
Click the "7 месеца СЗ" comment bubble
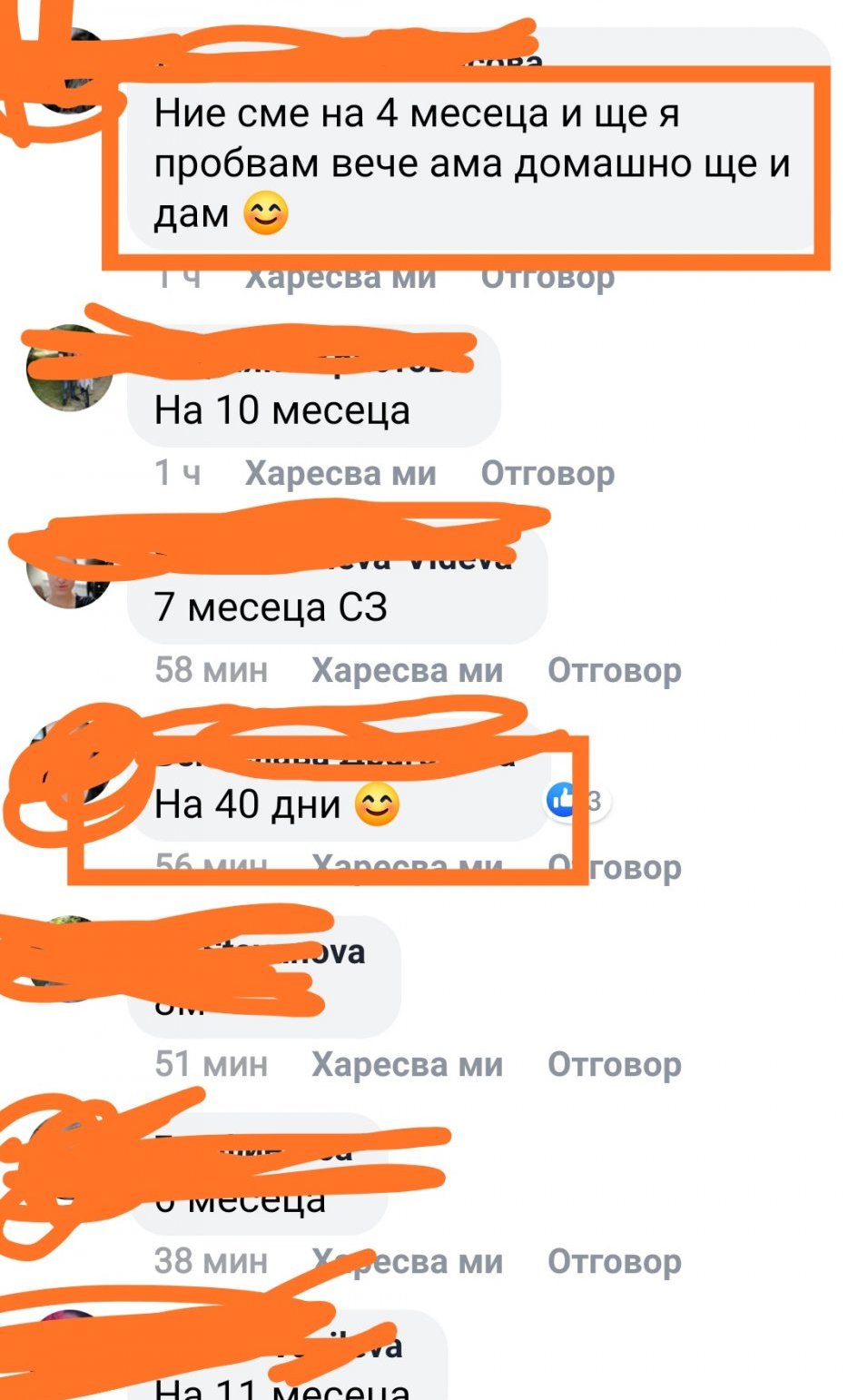pyautogui.click(x=338, y=584)
